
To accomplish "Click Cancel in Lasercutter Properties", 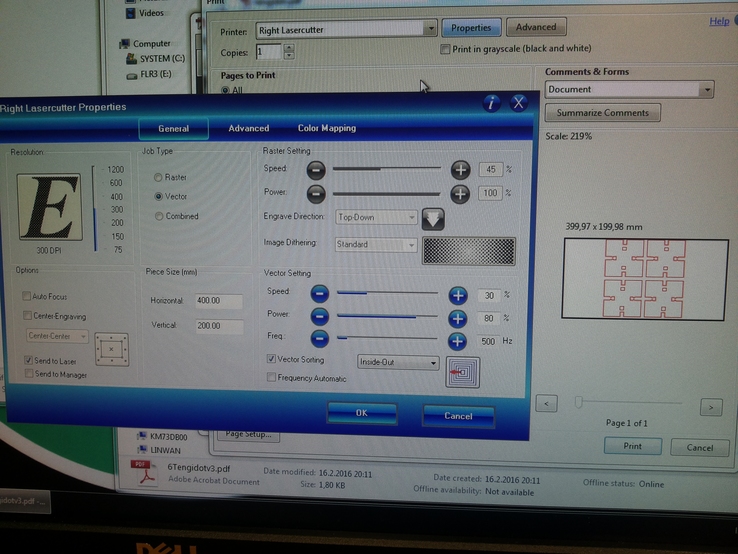I will [458, 416].
